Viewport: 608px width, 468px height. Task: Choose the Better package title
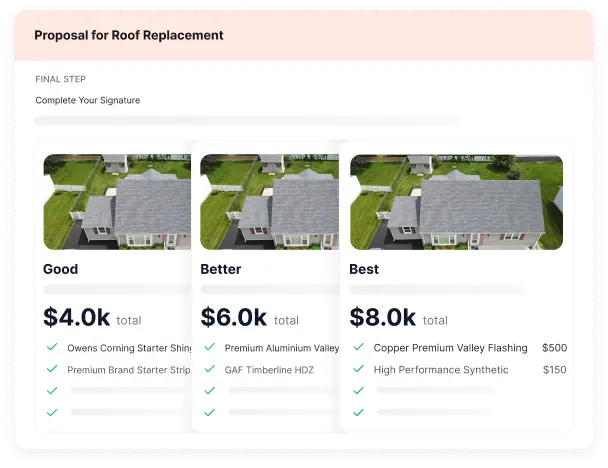click(x=222, y=269)
